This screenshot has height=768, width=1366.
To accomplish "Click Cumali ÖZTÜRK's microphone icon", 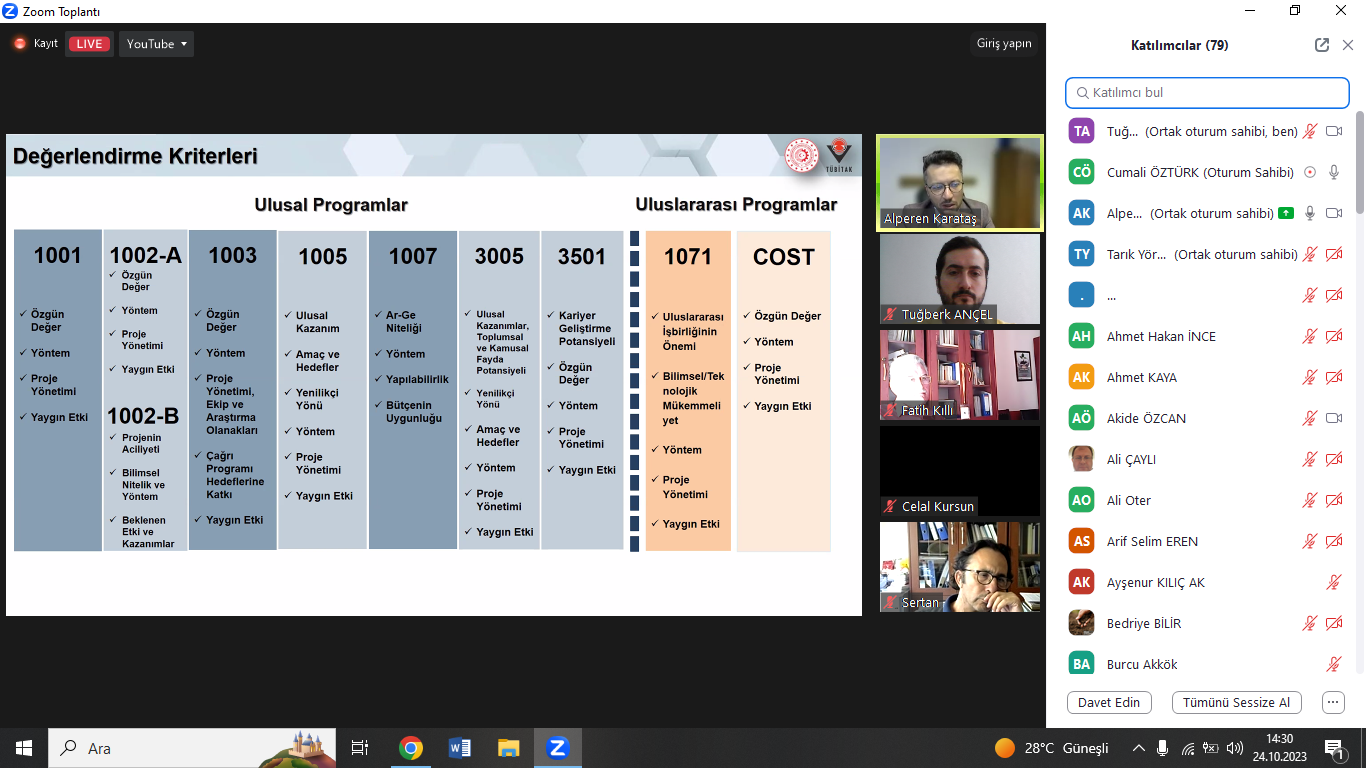I will pos(1333,172).
